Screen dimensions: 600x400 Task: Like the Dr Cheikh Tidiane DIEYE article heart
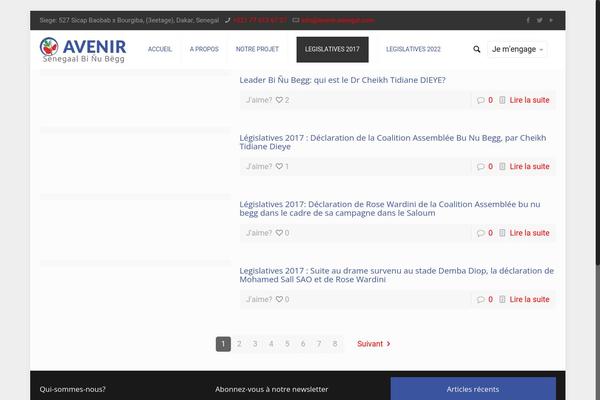[279, 100]
